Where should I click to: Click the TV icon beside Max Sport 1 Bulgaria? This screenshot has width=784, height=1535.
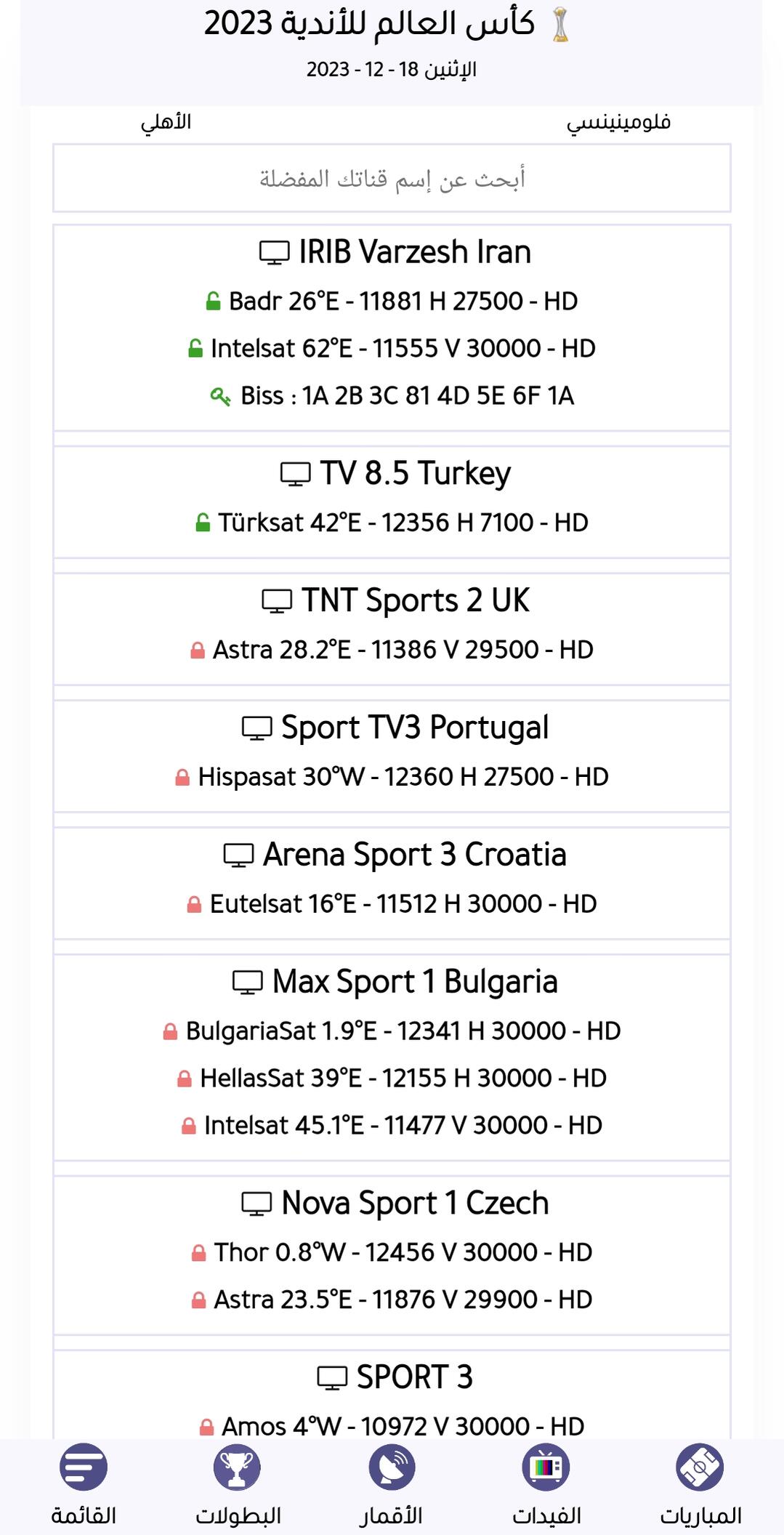tap(247, 983)
